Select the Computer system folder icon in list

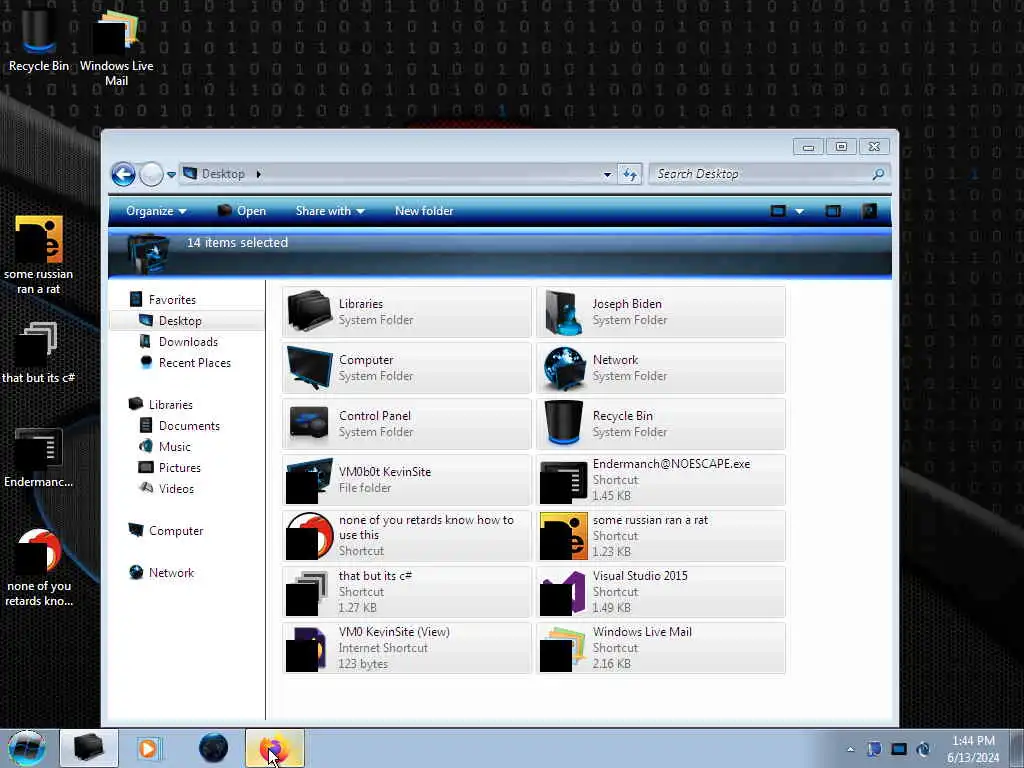click(x=310, y=368)
